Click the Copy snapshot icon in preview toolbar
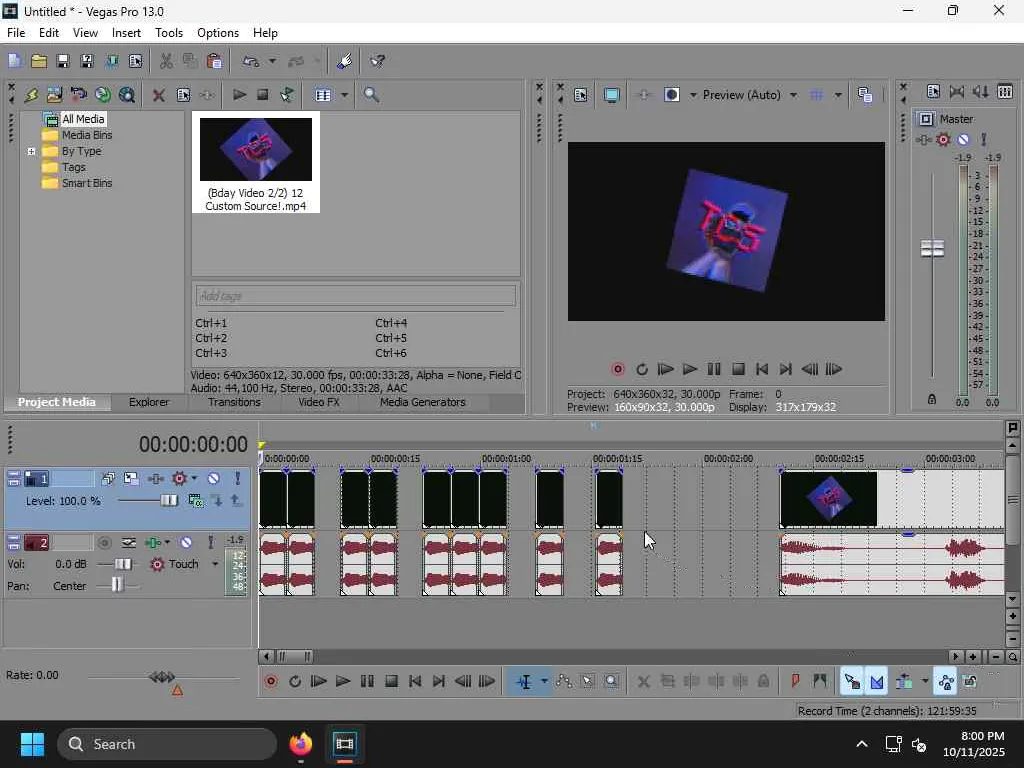Viewport: 1024px width, 768px height. click(x=865, y=95)
